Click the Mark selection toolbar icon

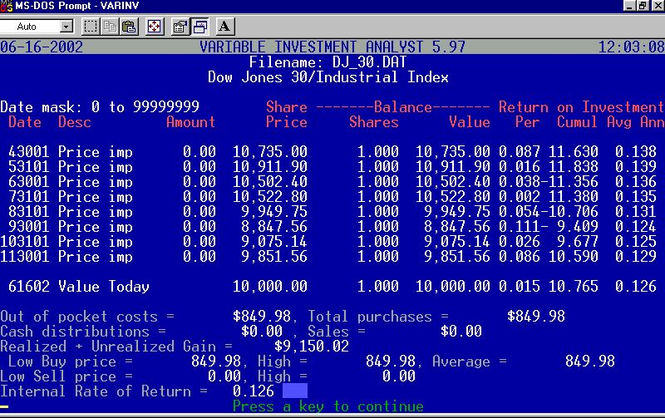[x=90, y=27]
